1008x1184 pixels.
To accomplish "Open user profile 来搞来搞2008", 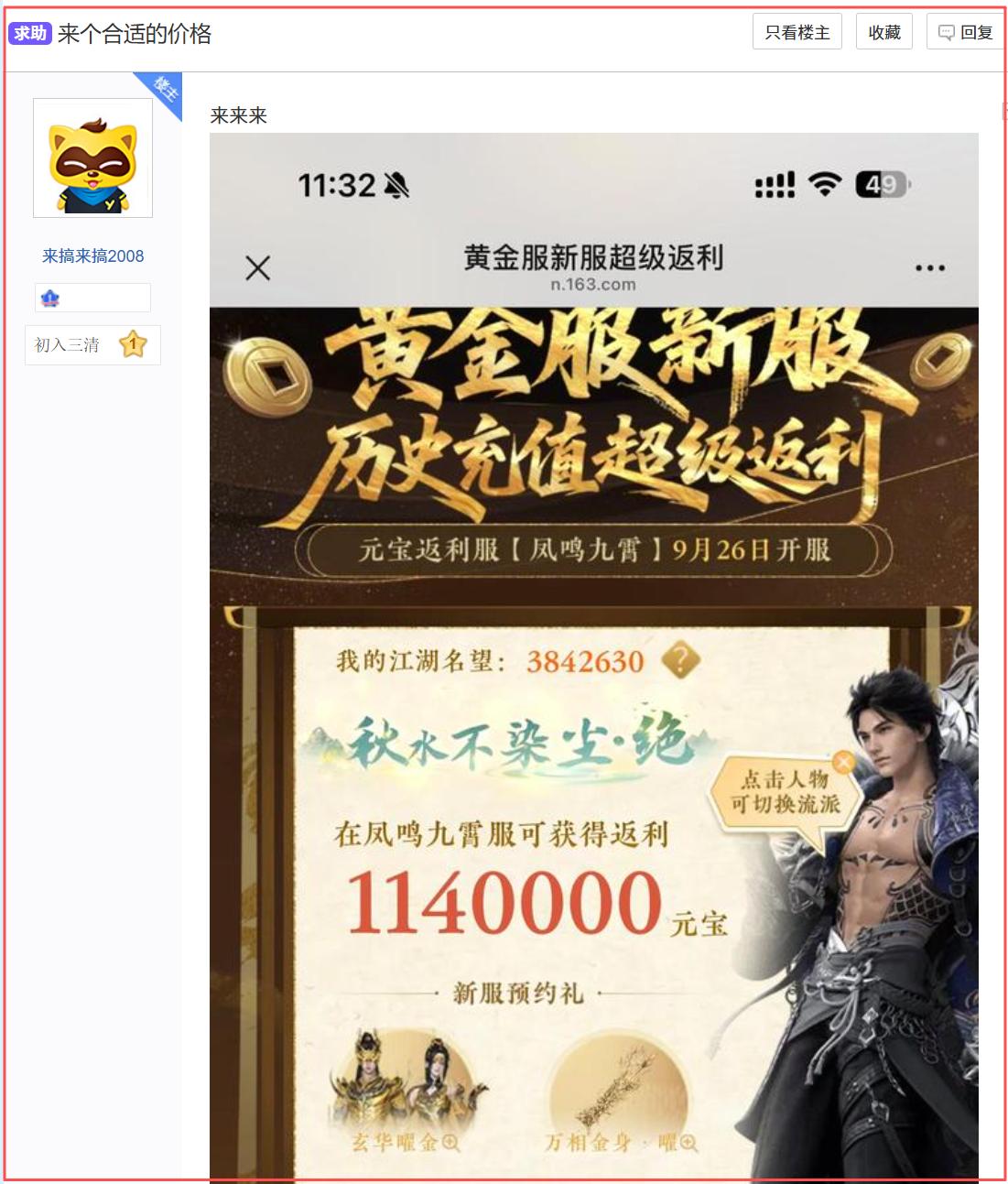I will click(92, 255).
